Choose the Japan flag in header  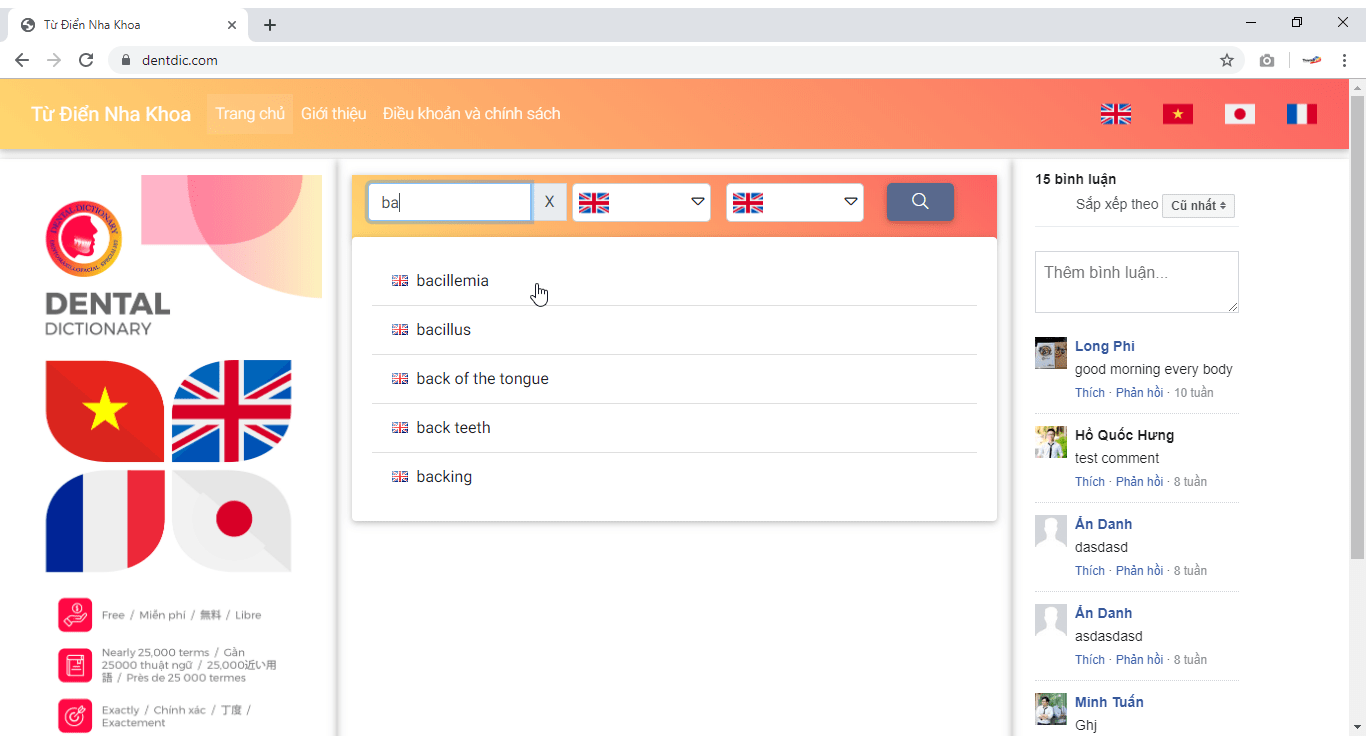(1240, 114)
